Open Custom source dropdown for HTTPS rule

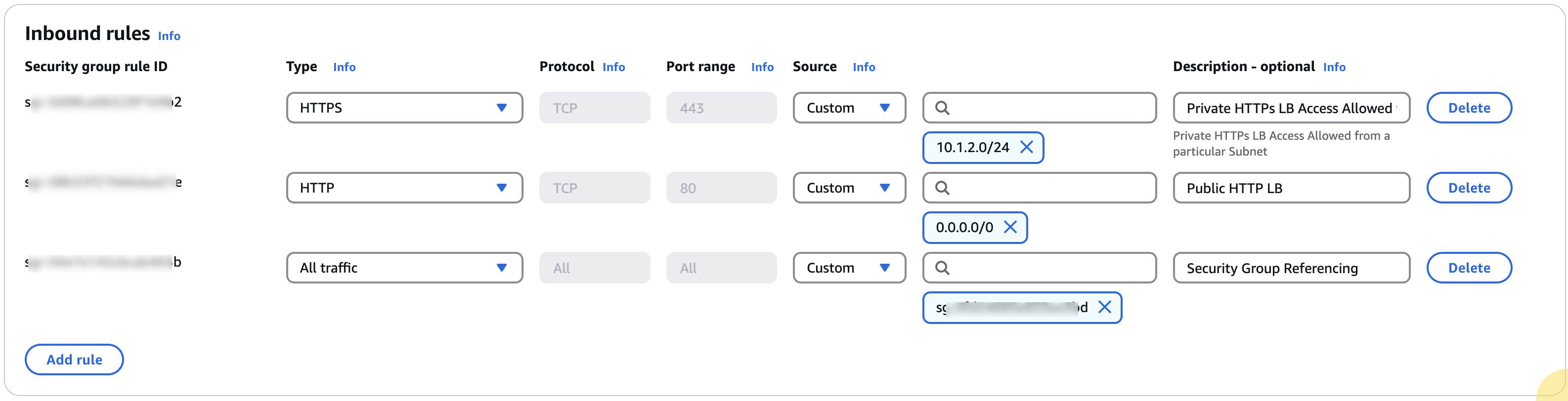tap(849, 108)
